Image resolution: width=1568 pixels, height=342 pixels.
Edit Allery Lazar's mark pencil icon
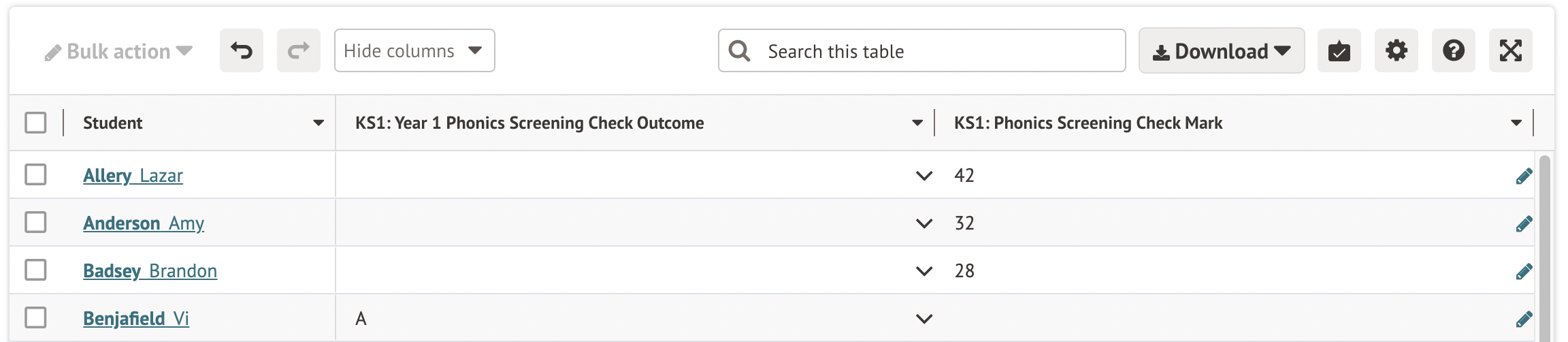[1524, 176]
